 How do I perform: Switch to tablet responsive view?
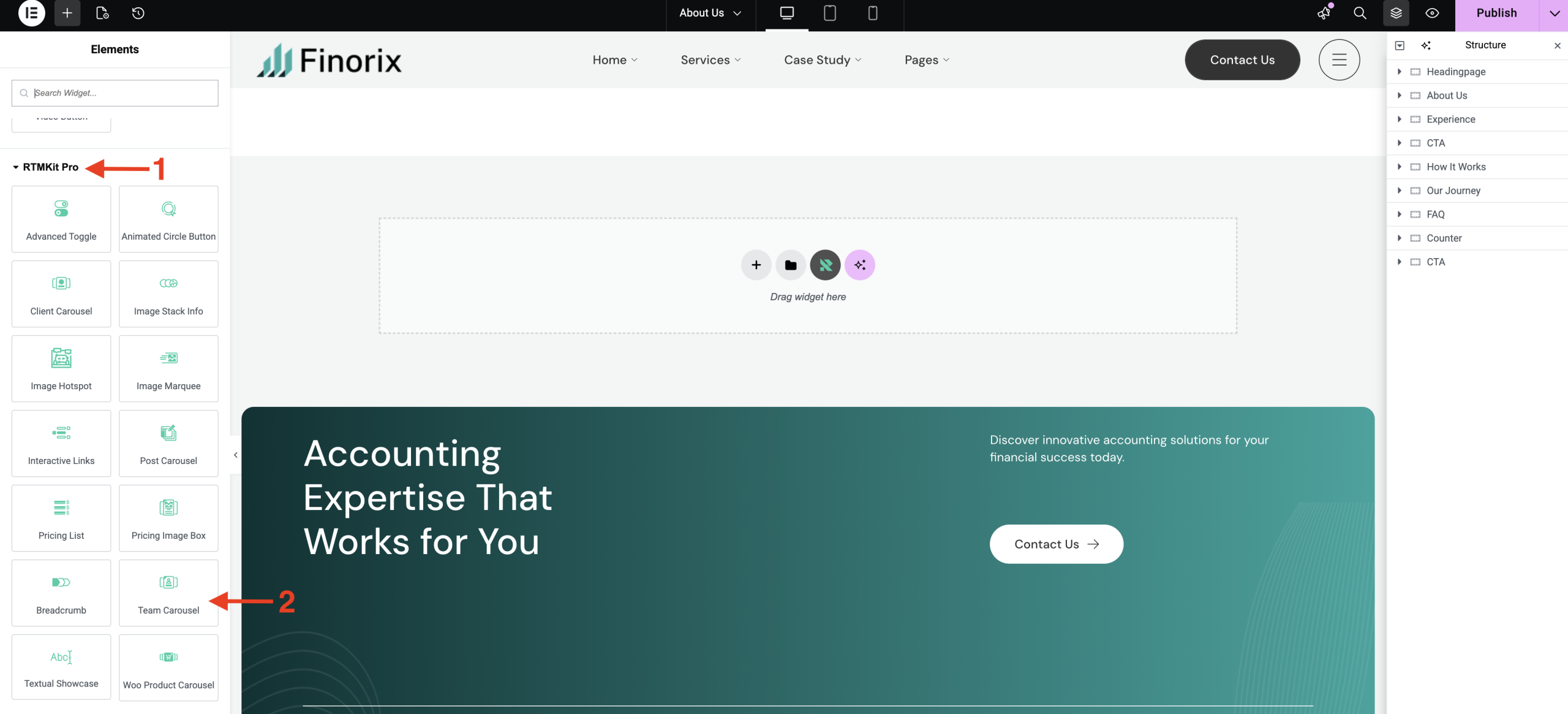[x=829, y=13]
